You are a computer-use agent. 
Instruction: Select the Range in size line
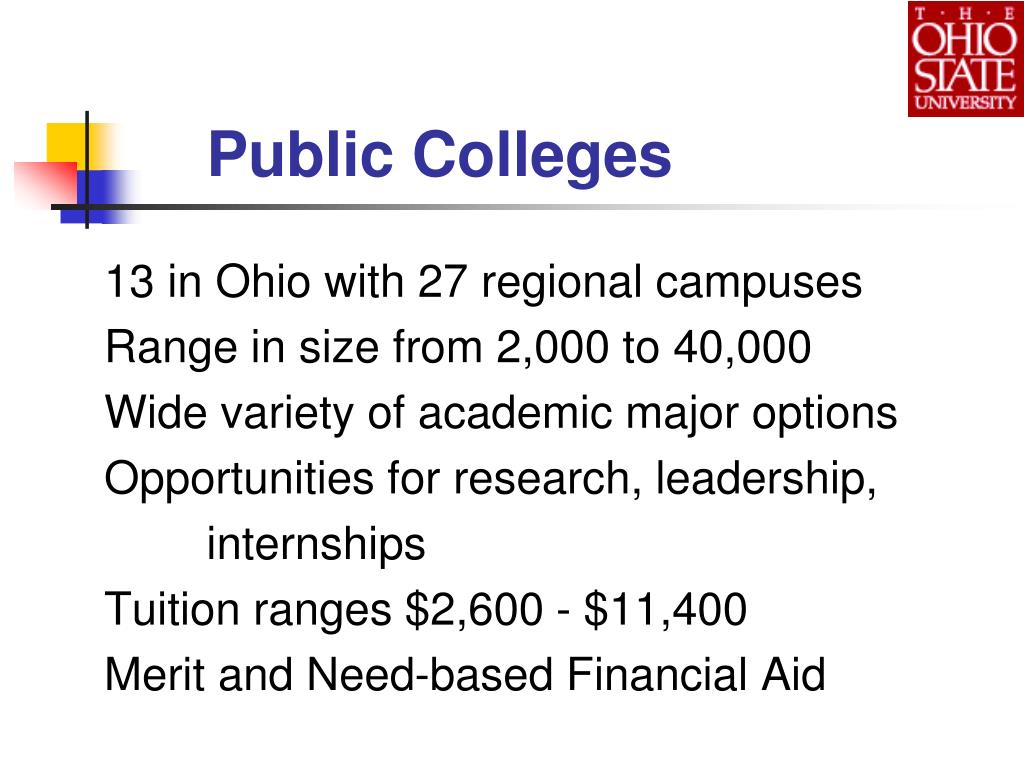458,347
